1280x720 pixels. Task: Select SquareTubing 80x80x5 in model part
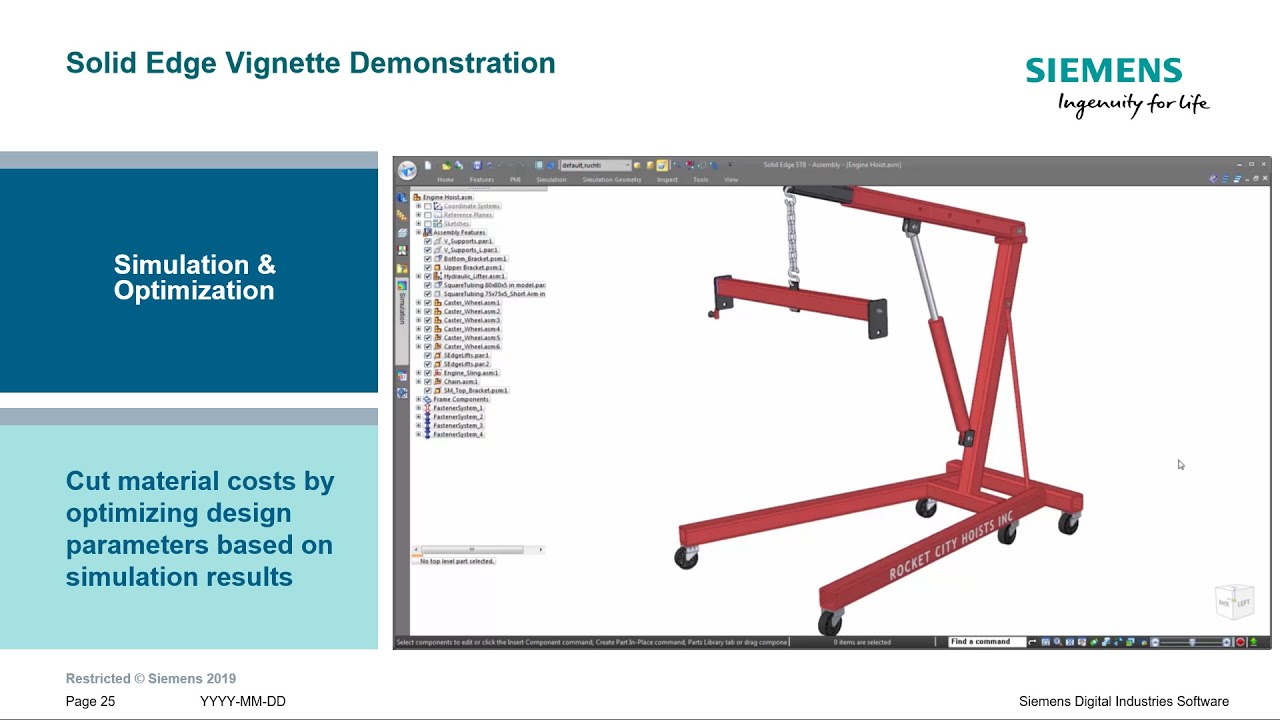point(494,285)
